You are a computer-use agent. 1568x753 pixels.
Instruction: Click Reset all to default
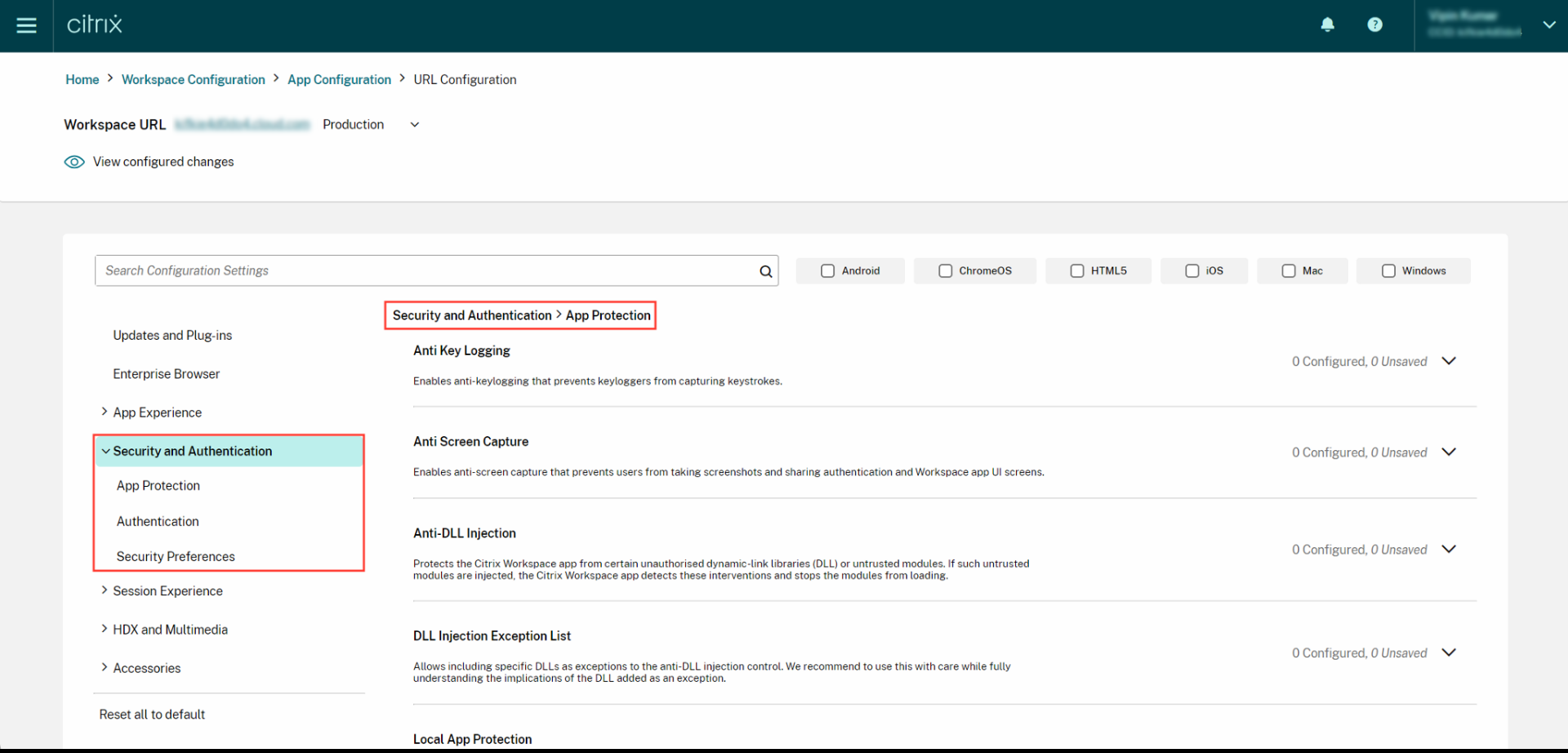tap(152, 714)
